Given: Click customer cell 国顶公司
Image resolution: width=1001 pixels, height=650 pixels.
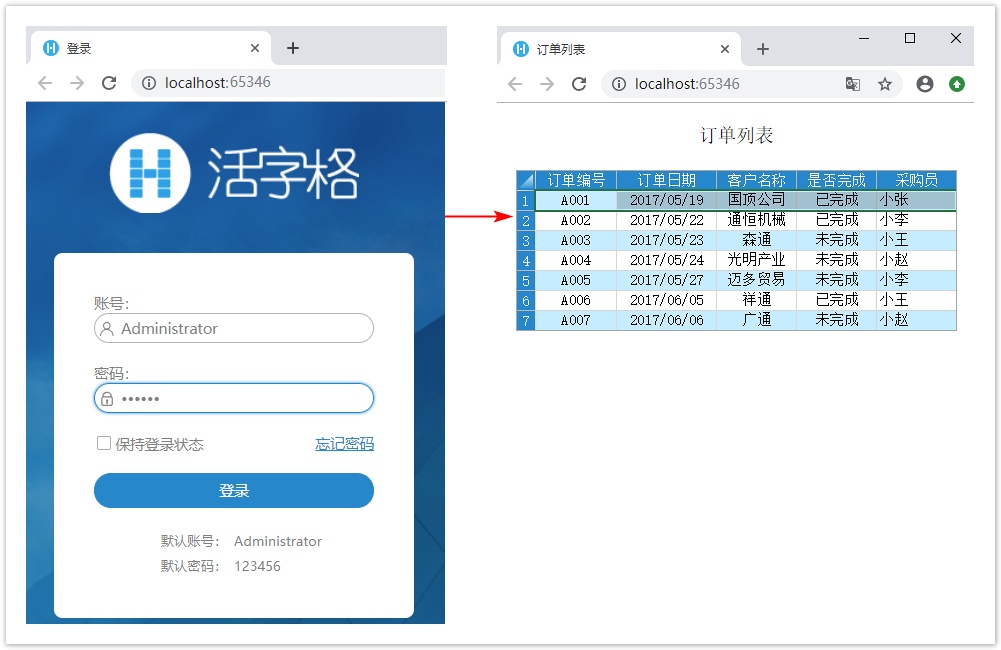Looking at the screenshot, I should [756, 200].
